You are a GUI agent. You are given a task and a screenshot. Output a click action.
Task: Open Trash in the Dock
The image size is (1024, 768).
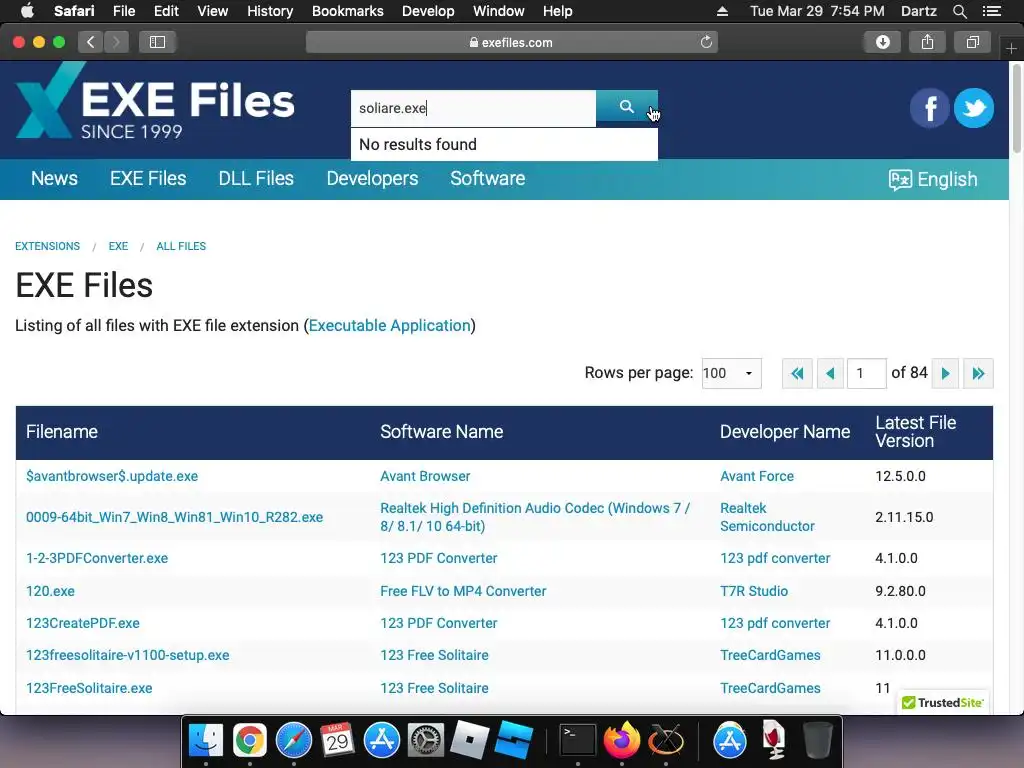point(817,741)
